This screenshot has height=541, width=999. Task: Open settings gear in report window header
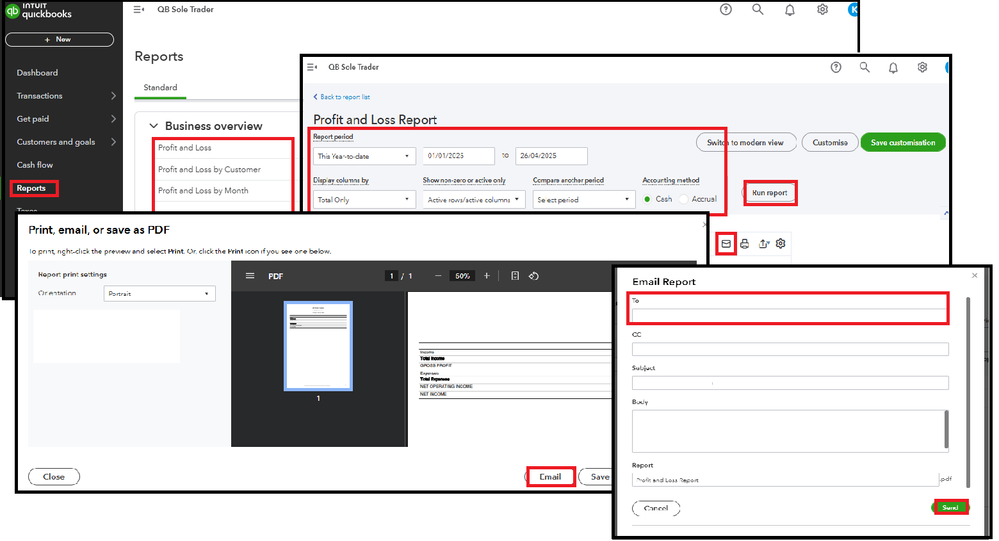(922, 67)
